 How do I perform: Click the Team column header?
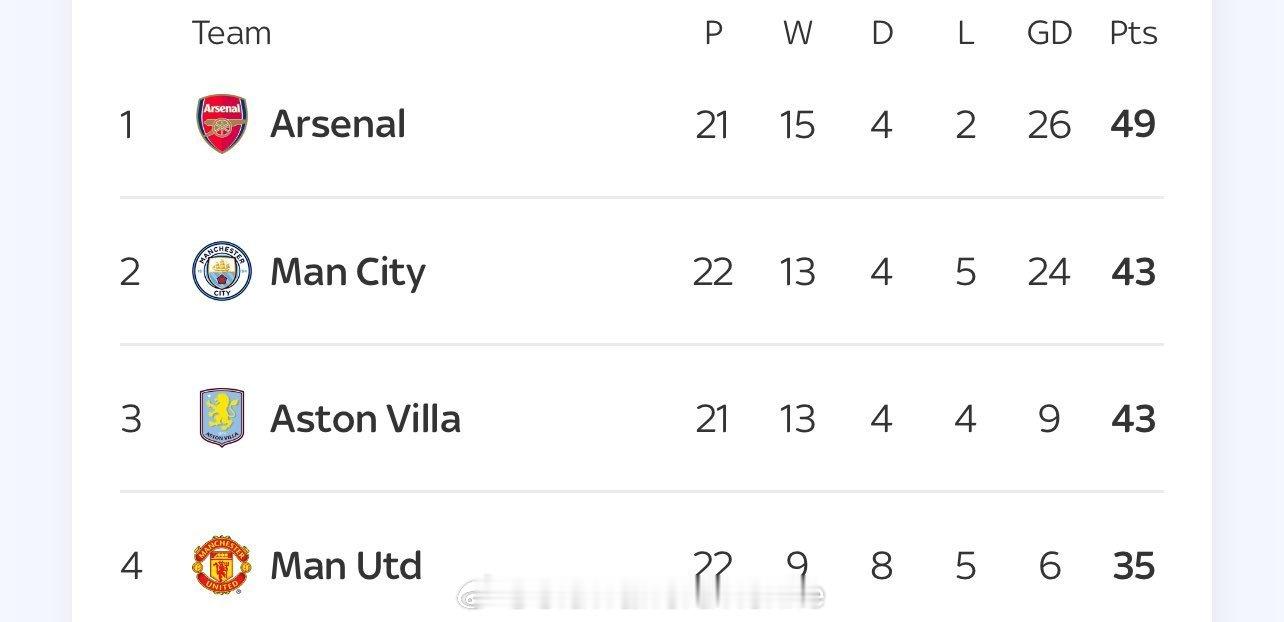pos(231,33)
